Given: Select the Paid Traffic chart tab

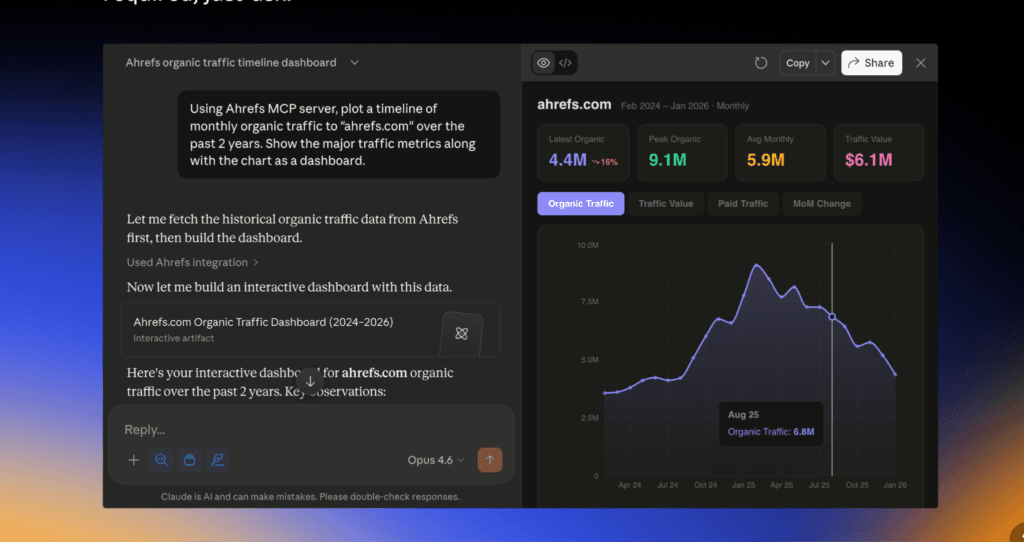Looking at the screenshot, I should (x=743, y=204).
